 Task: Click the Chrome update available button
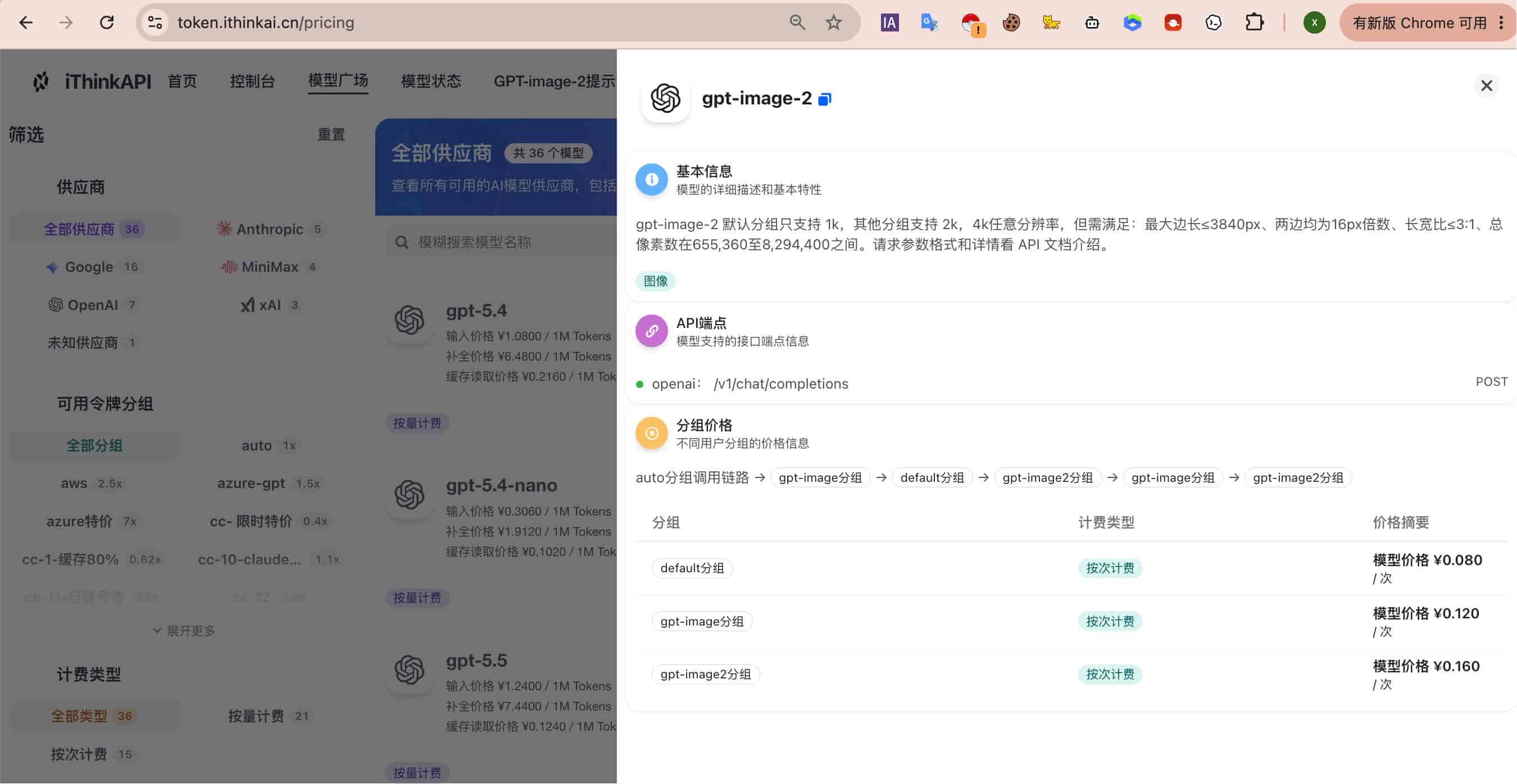point(1419,22)
